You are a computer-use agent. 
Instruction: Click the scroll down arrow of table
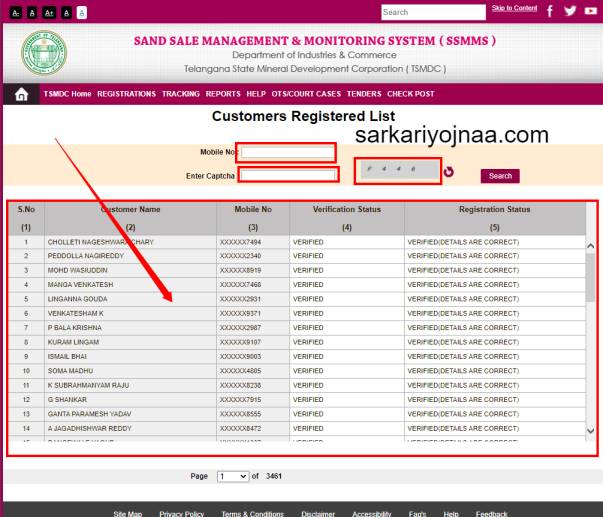pos(591,431)
